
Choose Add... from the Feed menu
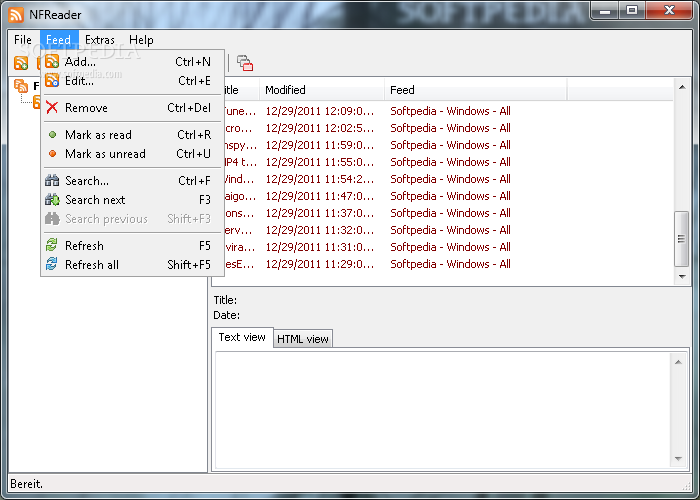[x=133, y=62]
